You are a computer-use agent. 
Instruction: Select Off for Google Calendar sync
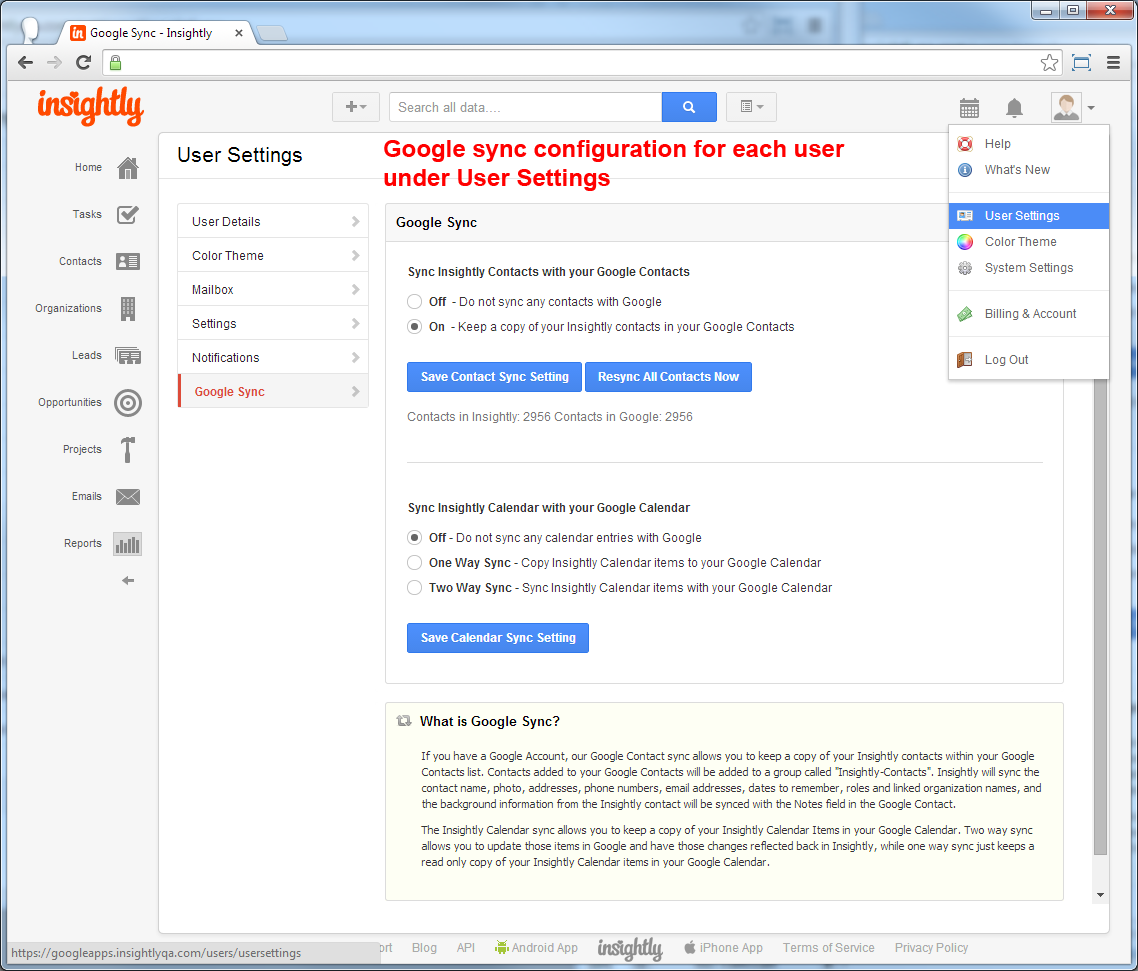coord(414,538)
